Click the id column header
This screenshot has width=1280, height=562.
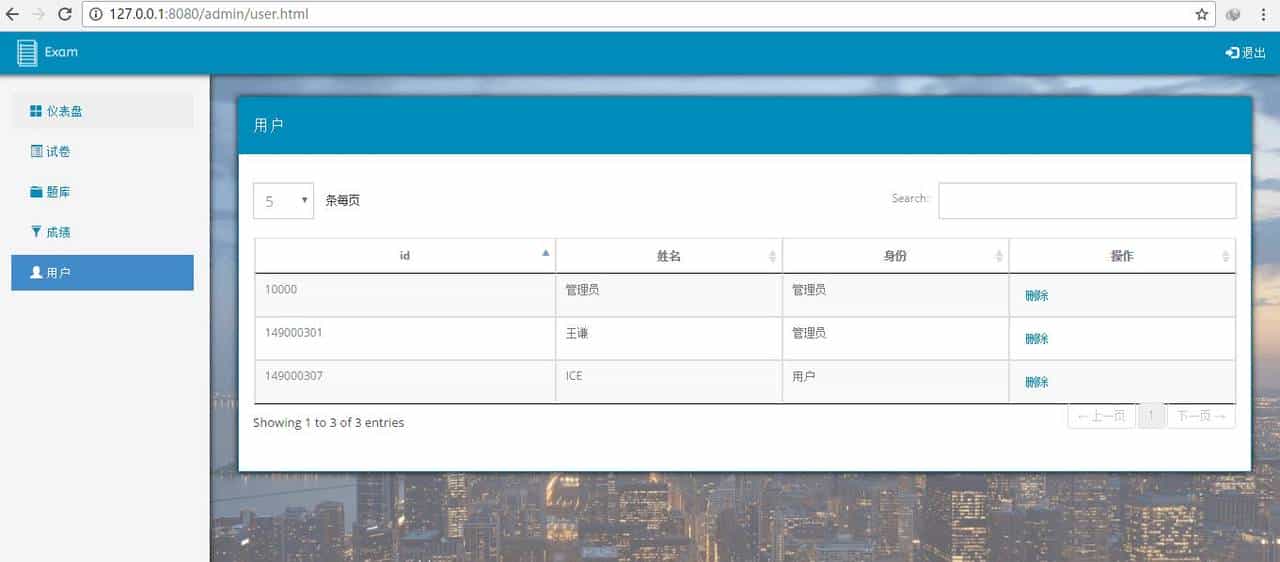[405, 256]
